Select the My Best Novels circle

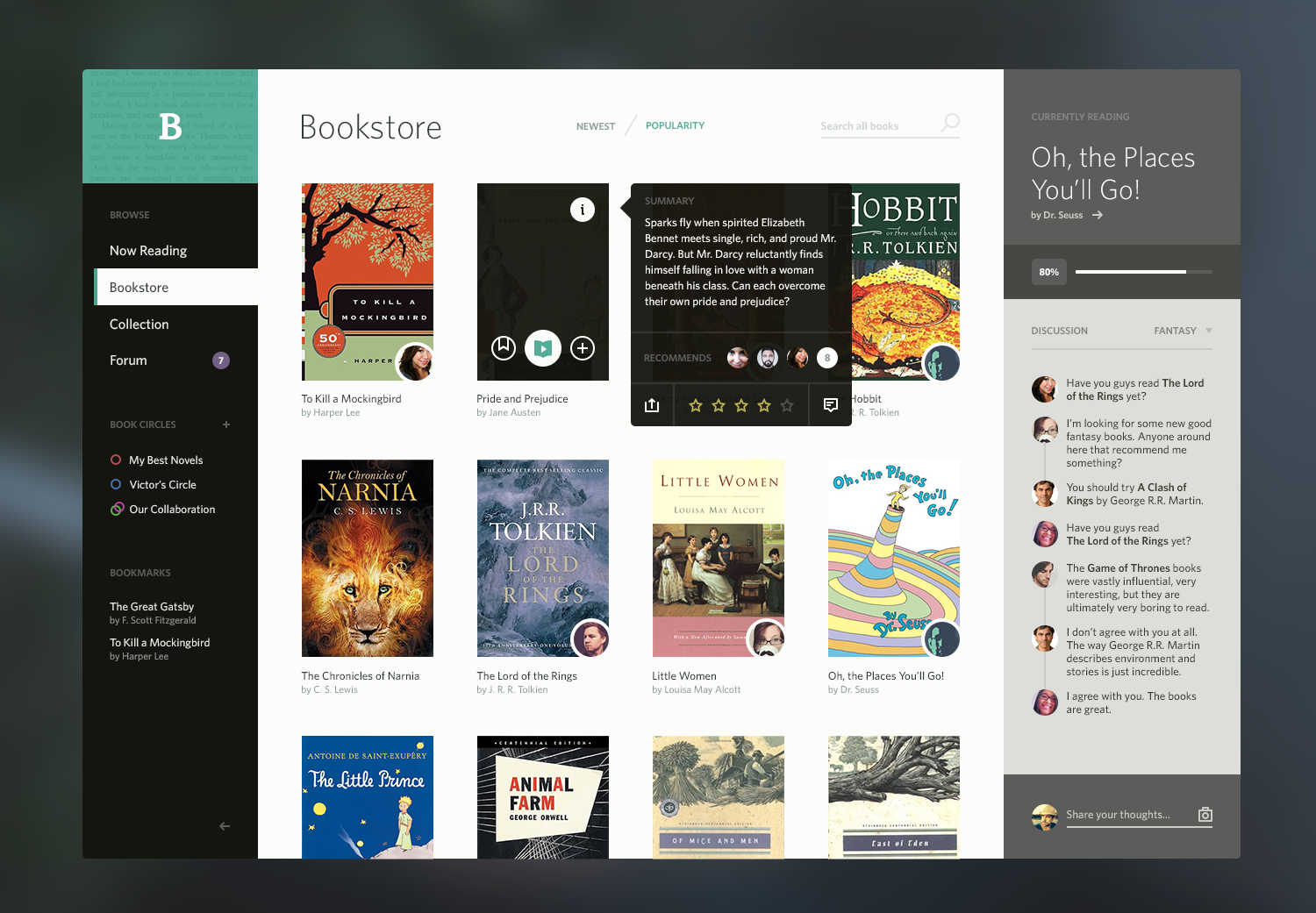tap(165, 460)
